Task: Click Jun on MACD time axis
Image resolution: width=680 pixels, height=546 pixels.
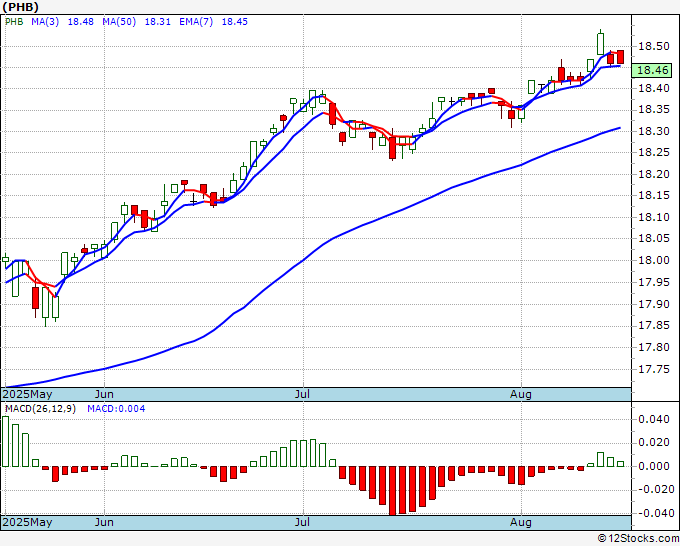Action: coord(104,522)
